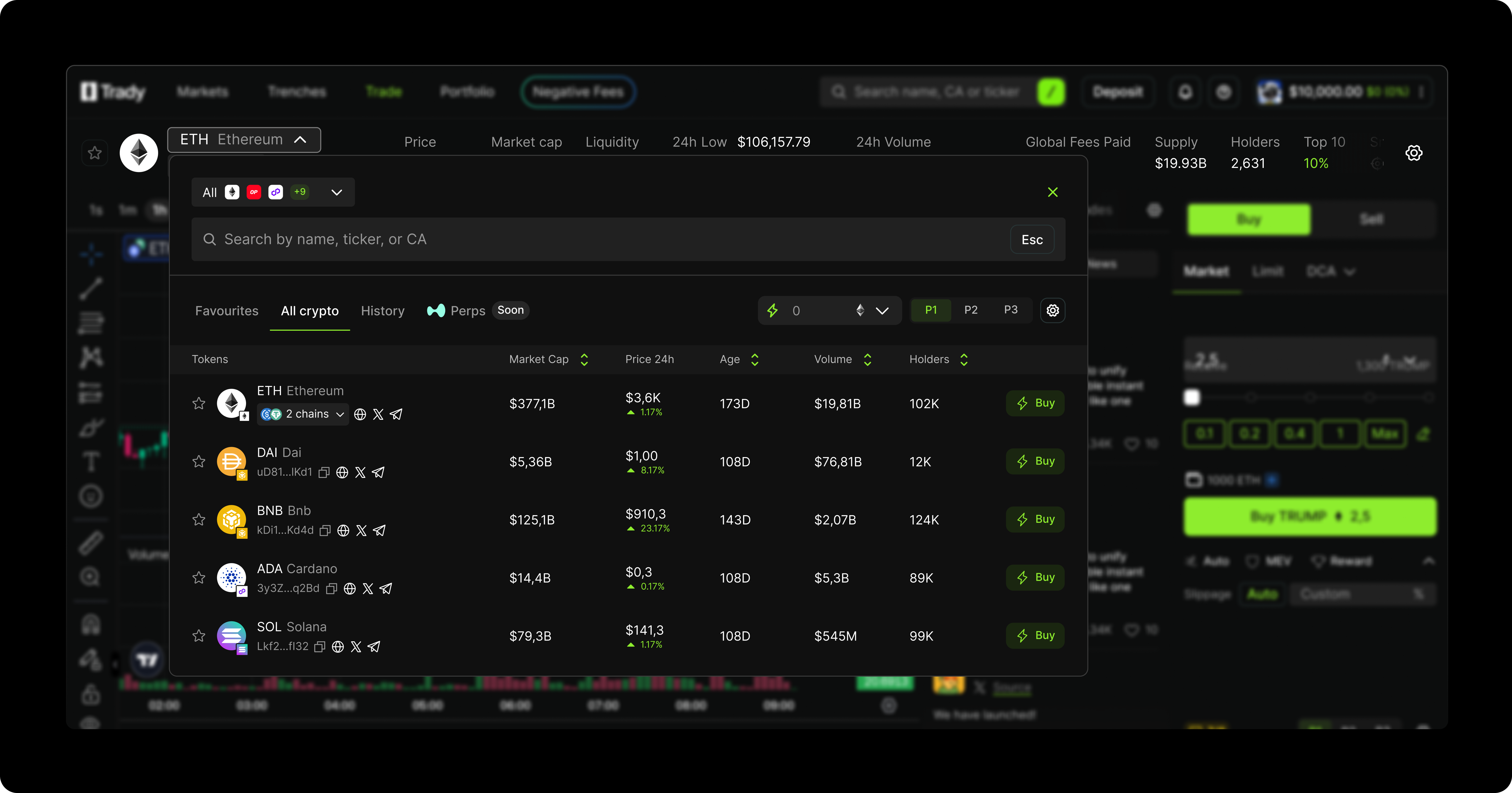Screen dimensions: 1512x793
Task: Switch to the History tab
Action: [382, 310]
